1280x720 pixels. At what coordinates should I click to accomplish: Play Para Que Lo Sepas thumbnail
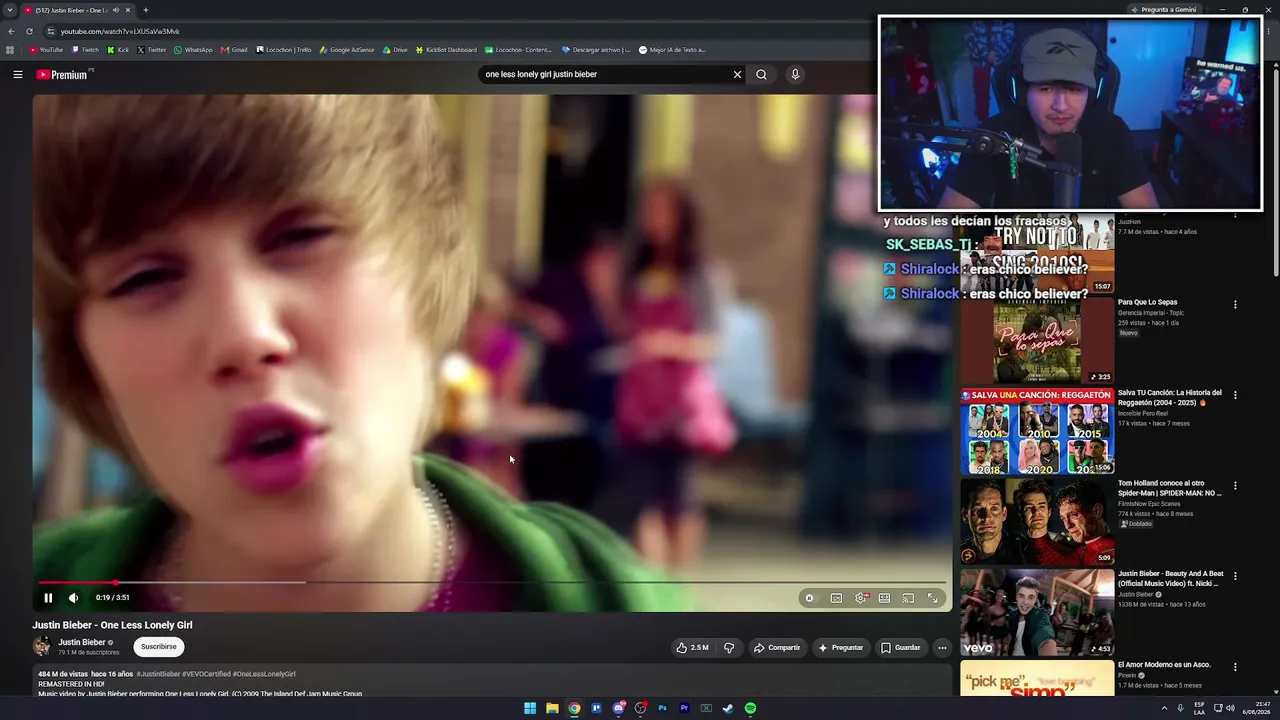[x=1037, y=341]
